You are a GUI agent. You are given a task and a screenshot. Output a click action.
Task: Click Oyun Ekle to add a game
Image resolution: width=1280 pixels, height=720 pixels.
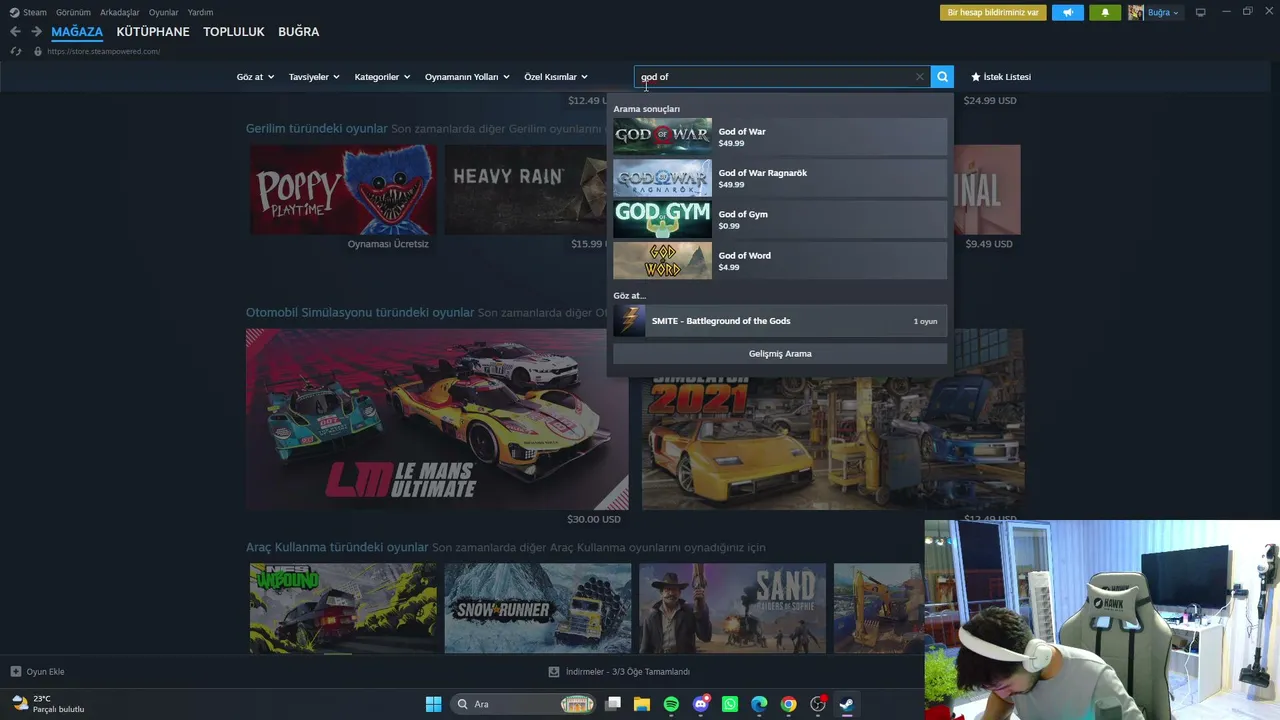[x=37, y=672]
